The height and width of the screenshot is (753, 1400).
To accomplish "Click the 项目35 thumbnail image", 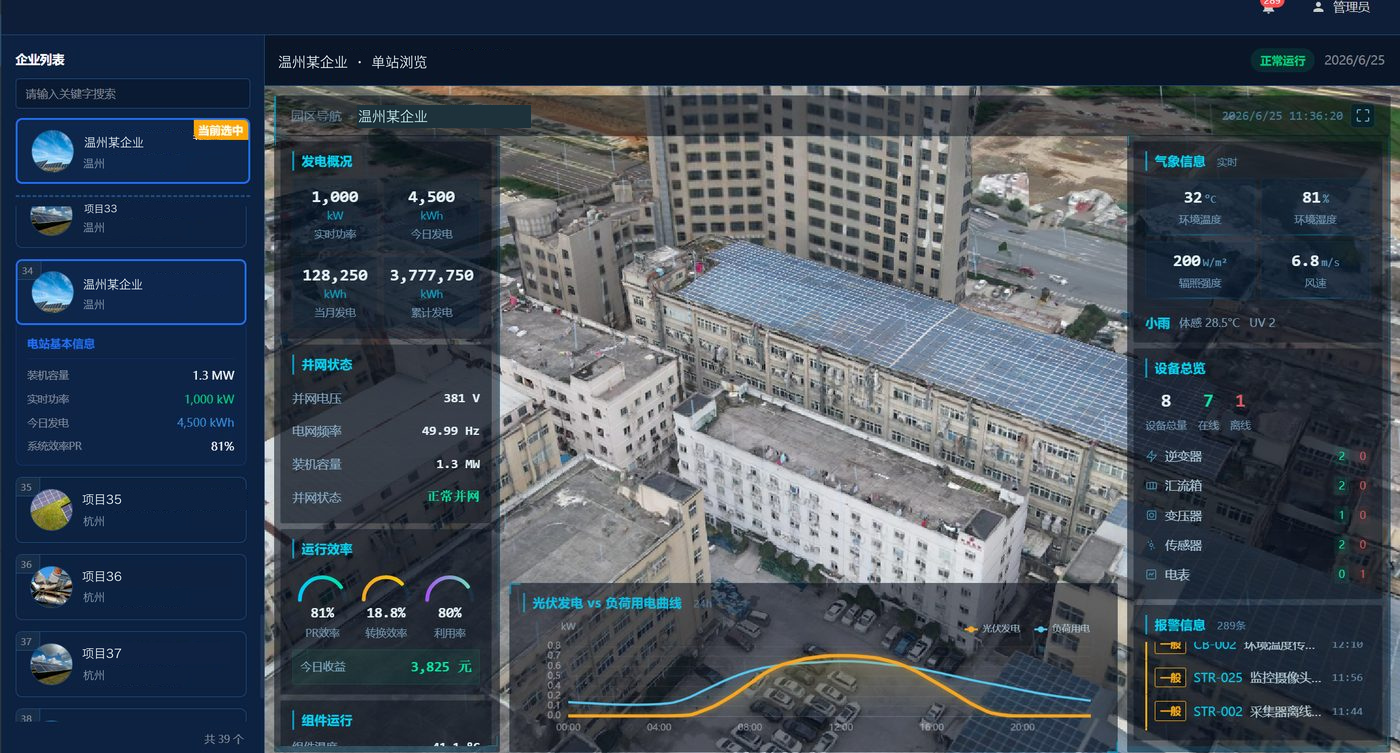I will pyautogui.click(x=52, y=509).
